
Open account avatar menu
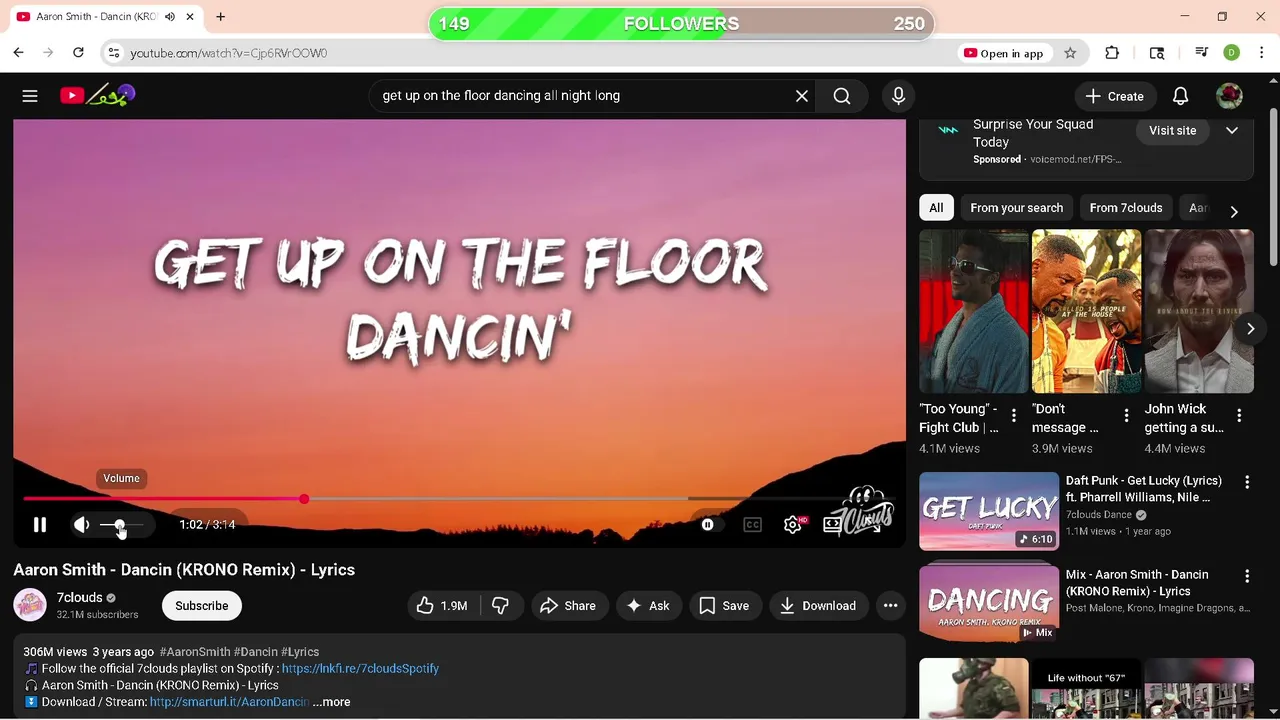[x=1229, y=96]
